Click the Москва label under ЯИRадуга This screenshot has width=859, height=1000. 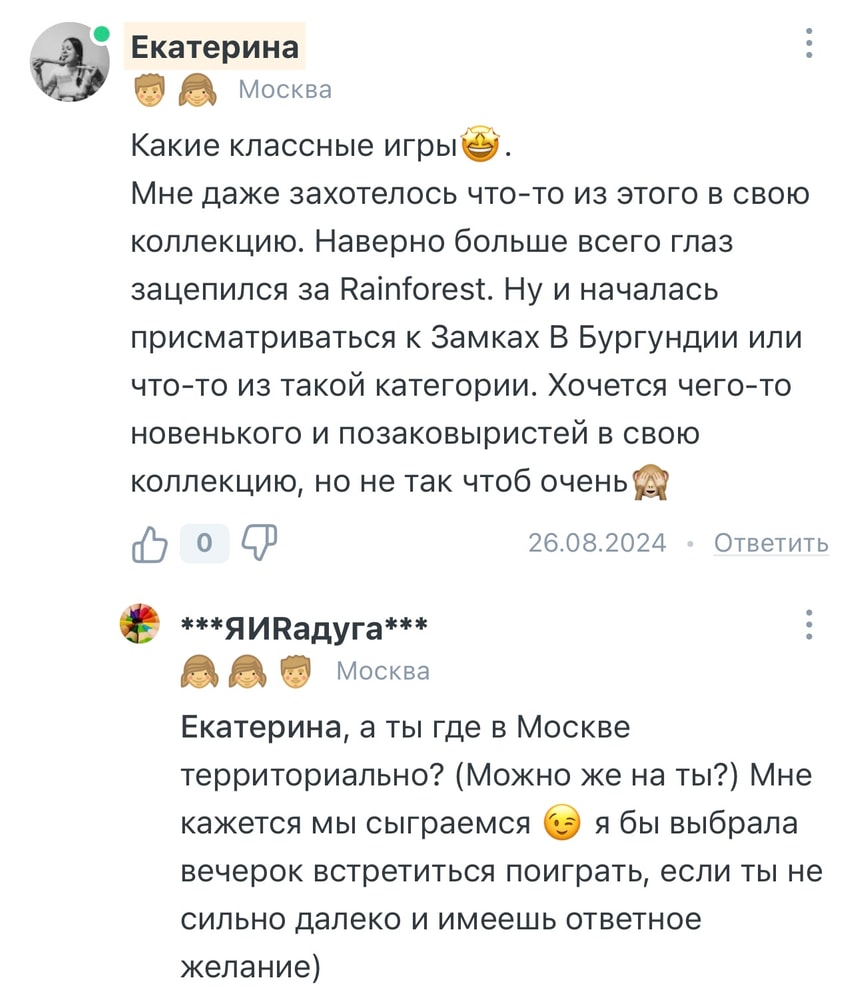383,671
